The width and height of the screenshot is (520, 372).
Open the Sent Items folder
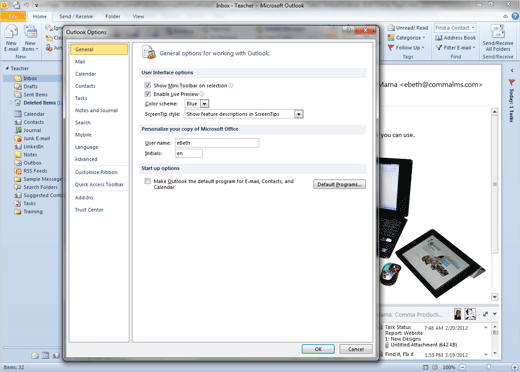pyautogui.click(x=35, y=95)
